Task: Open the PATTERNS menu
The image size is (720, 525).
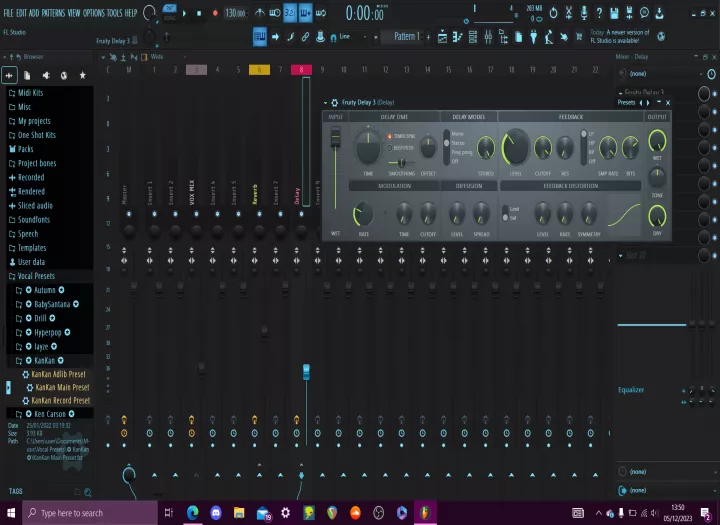Action: 53,13
